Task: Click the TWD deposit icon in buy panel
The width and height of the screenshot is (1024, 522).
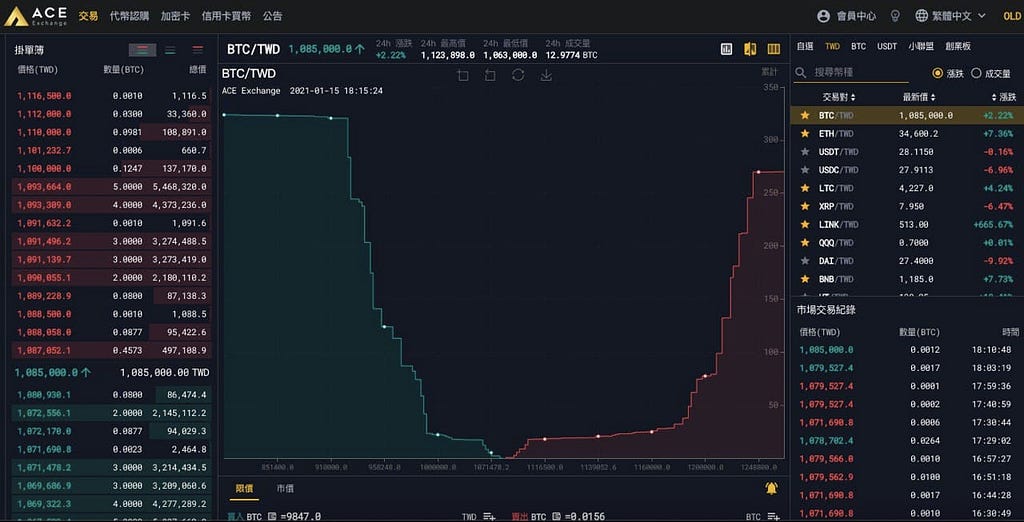Action: point(489,517)
